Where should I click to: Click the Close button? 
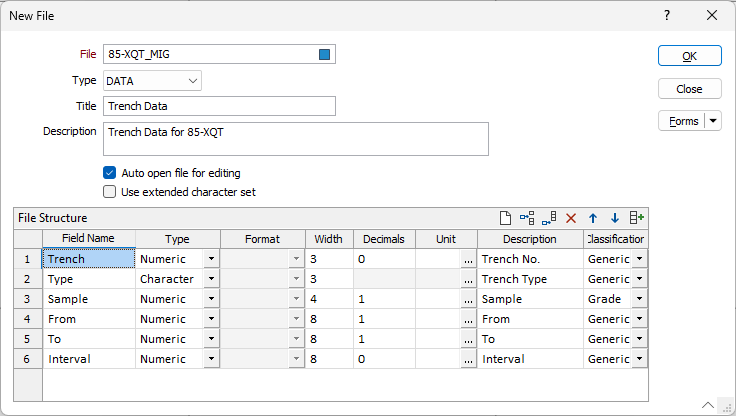pyautogui.click(x=690, y=89)
